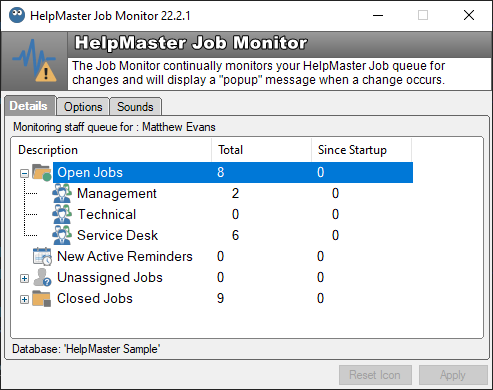Click the Job Monitor pulse warning logo
This screenshot has height=390, width=493.
click(x=35, y=61)
